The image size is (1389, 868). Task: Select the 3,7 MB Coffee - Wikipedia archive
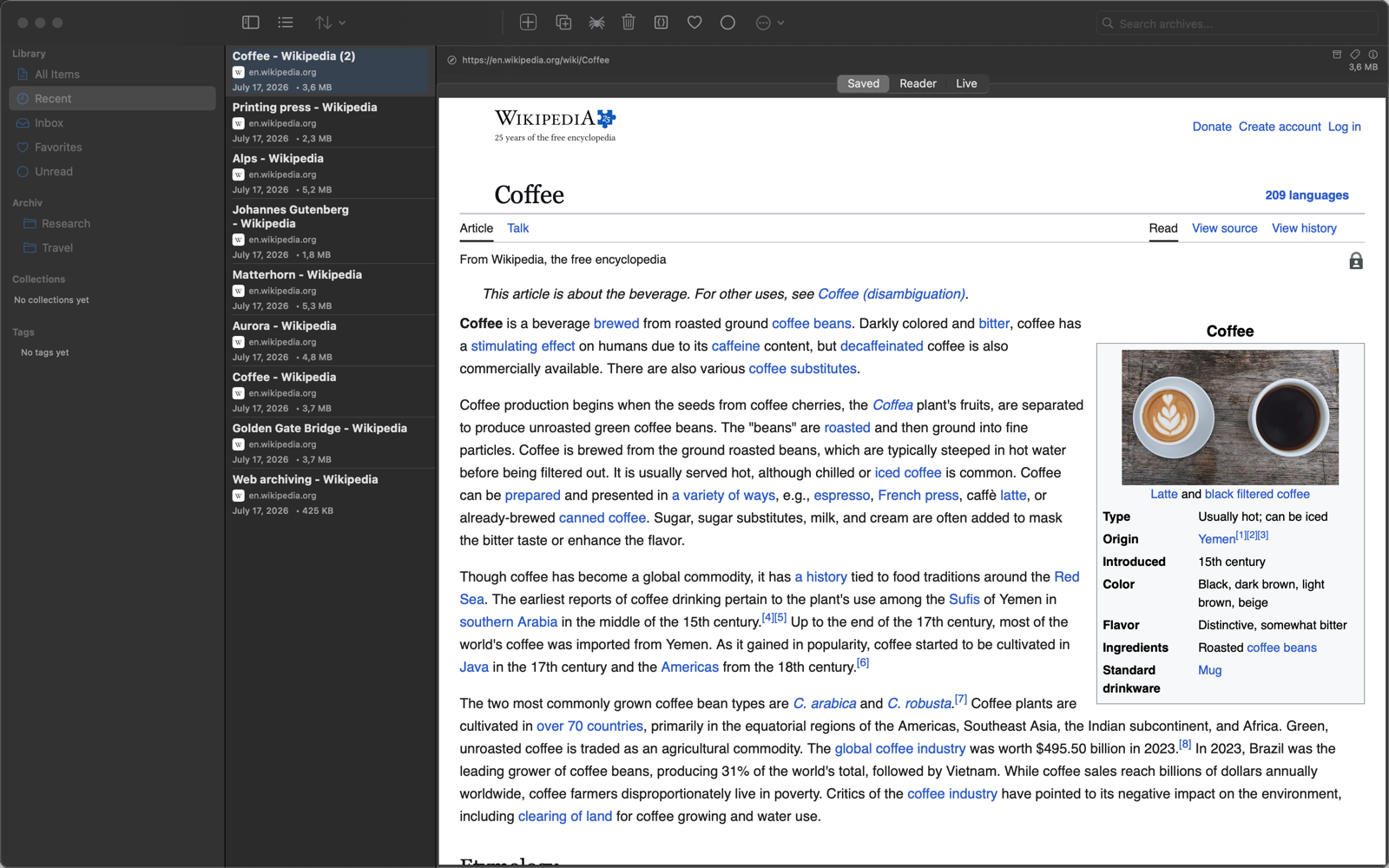click(330, 391)
